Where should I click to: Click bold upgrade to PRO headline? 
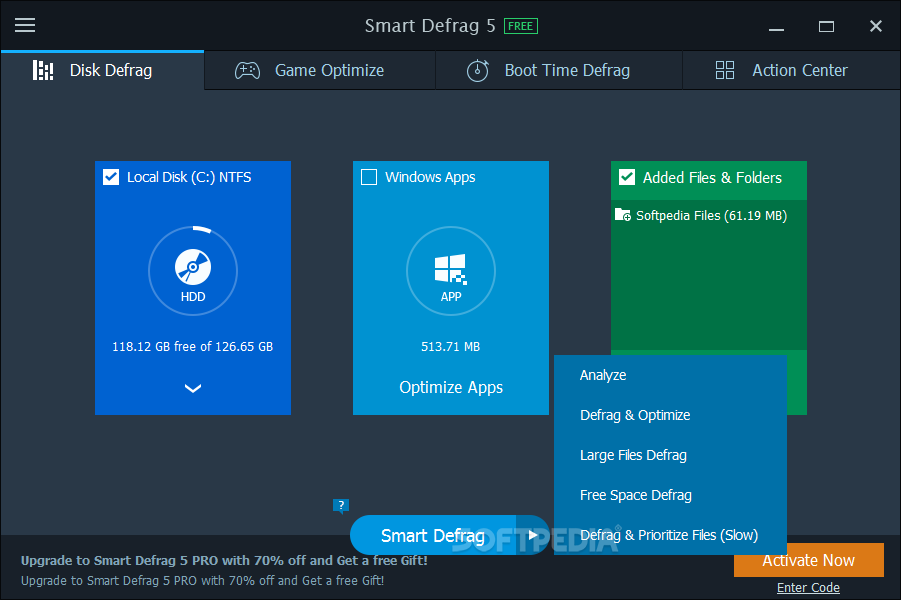[x=224, y=560]
